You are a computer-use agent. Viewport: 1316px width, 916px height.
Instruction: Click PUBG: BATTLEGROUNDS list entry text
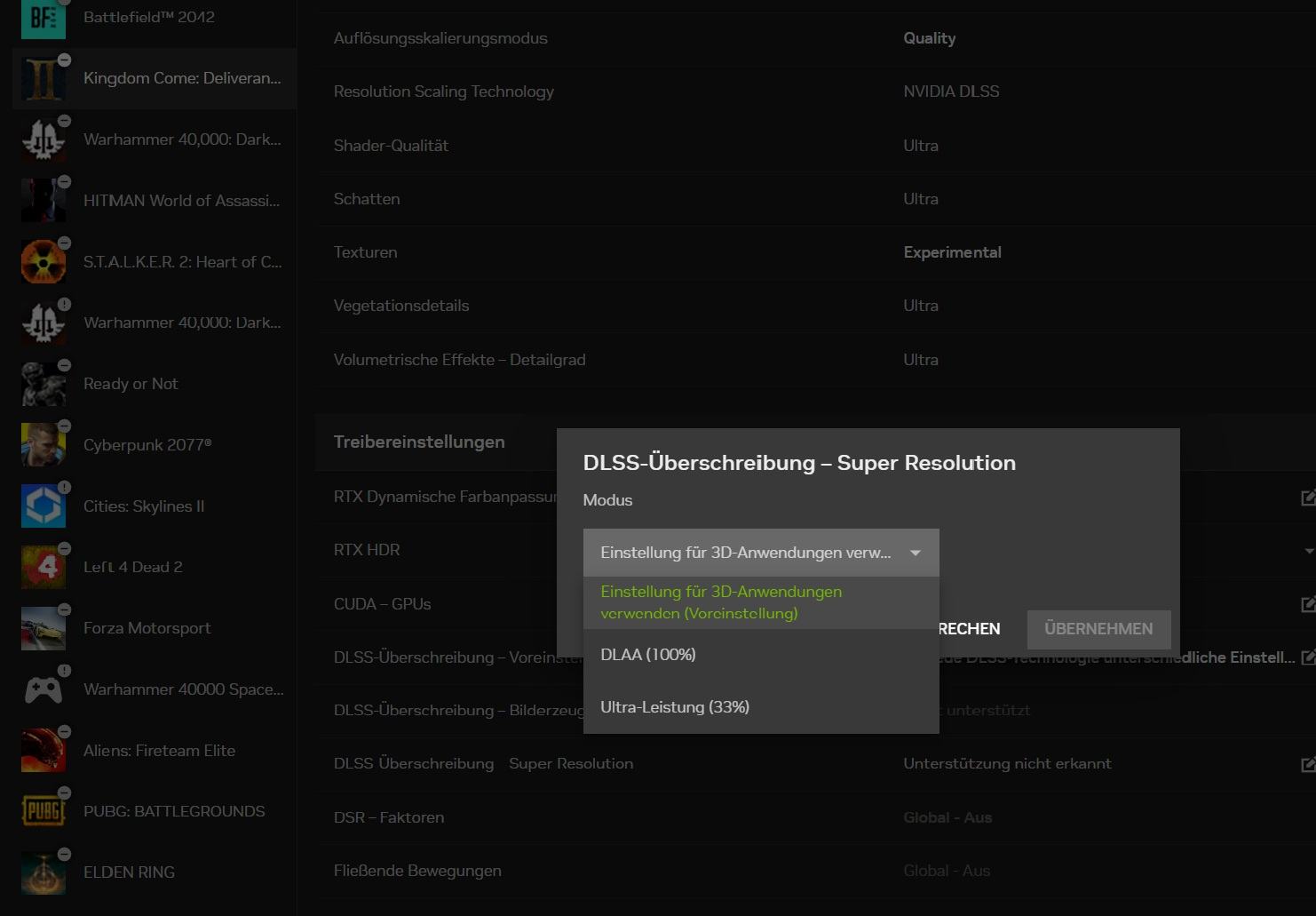tap(174, 811)
